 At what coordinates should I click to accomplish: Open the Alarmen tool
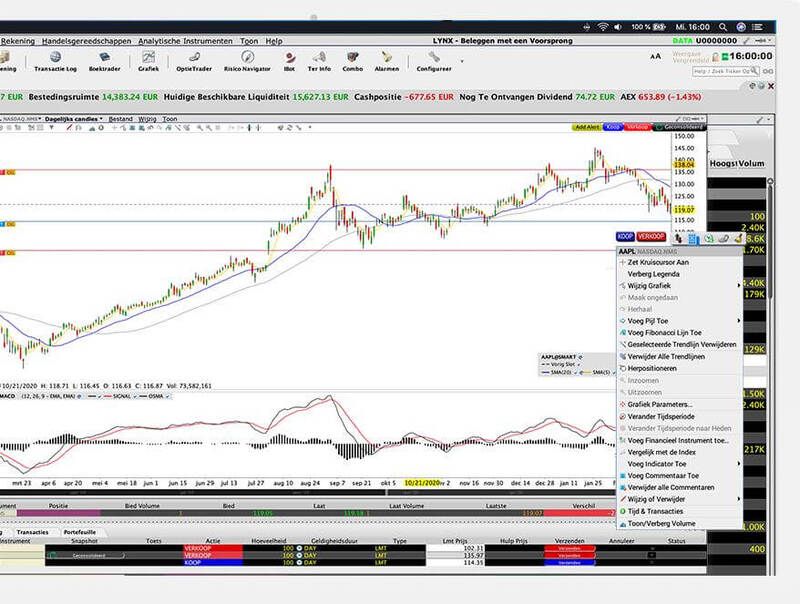[386, 61]
